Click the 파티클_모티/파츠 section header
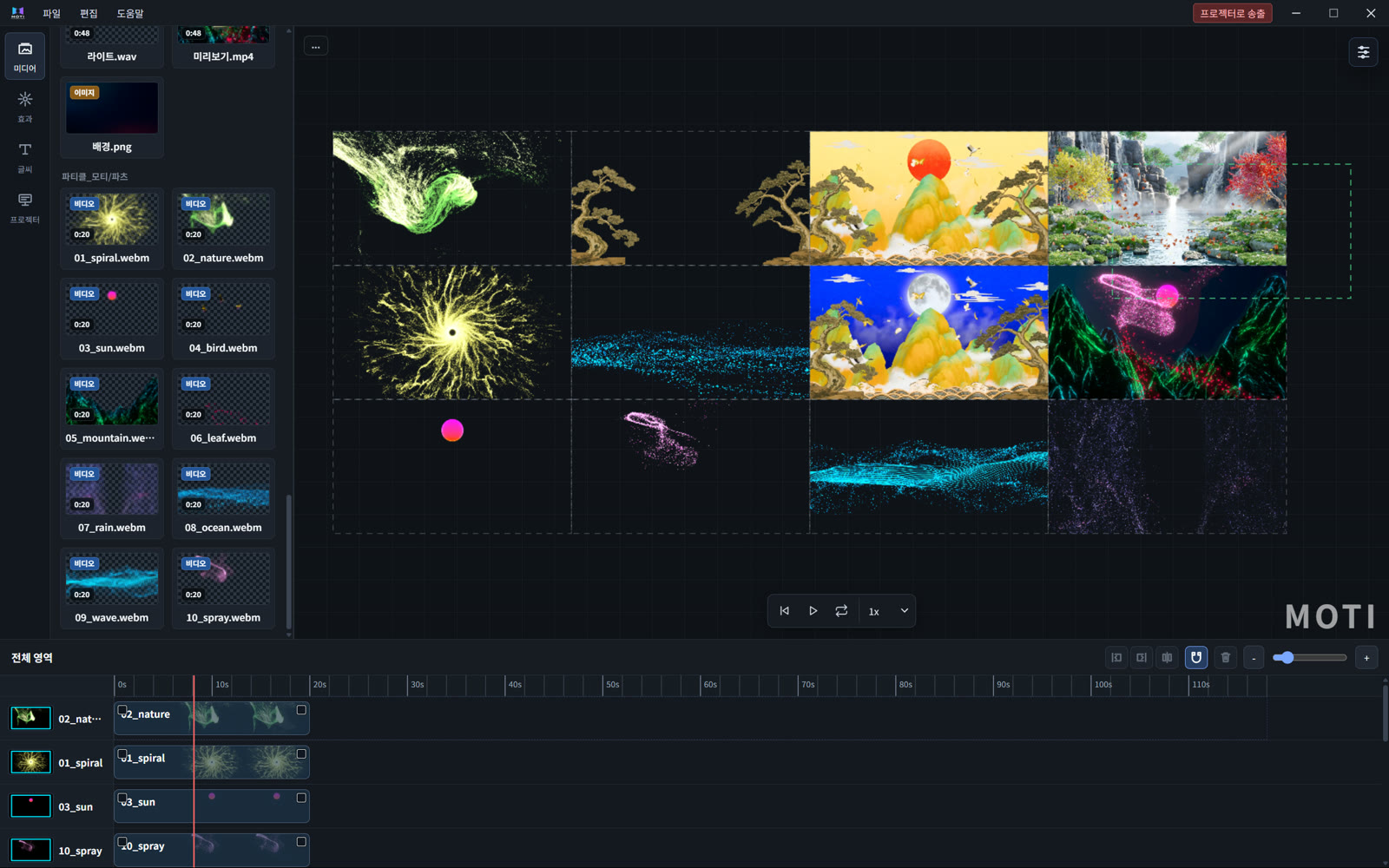The height and width of the screenshot is (868, 1389). [95, 176]
